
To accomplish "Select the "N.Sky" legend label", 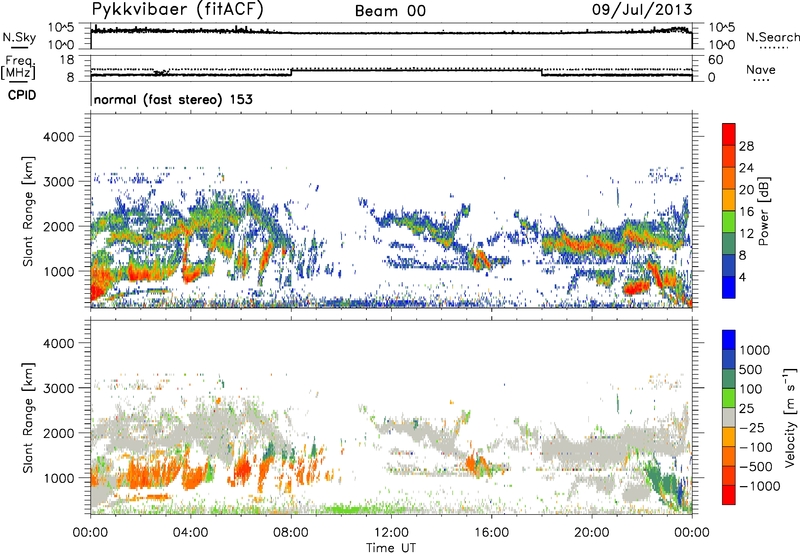I will point(19,37).
